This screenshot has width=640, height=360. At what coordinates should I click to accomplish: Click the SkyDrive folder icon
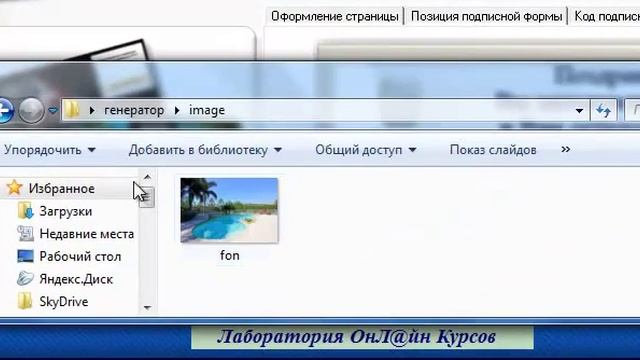click(25, 301)
